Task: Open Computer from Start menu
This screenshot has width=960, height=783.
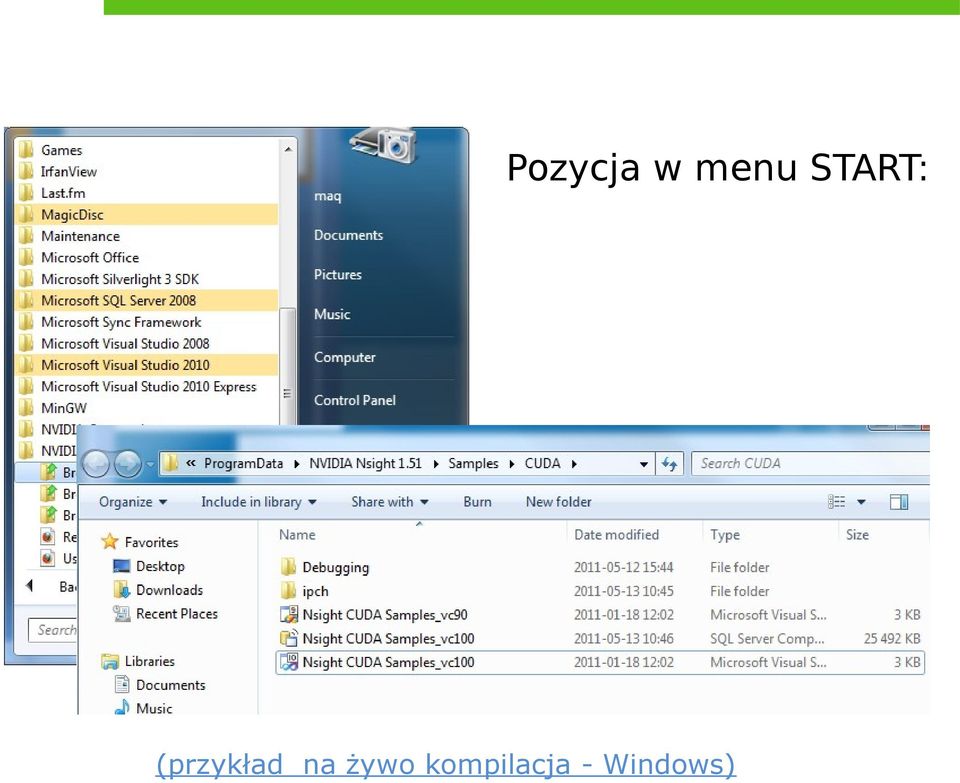Action: tap(345, 357)
